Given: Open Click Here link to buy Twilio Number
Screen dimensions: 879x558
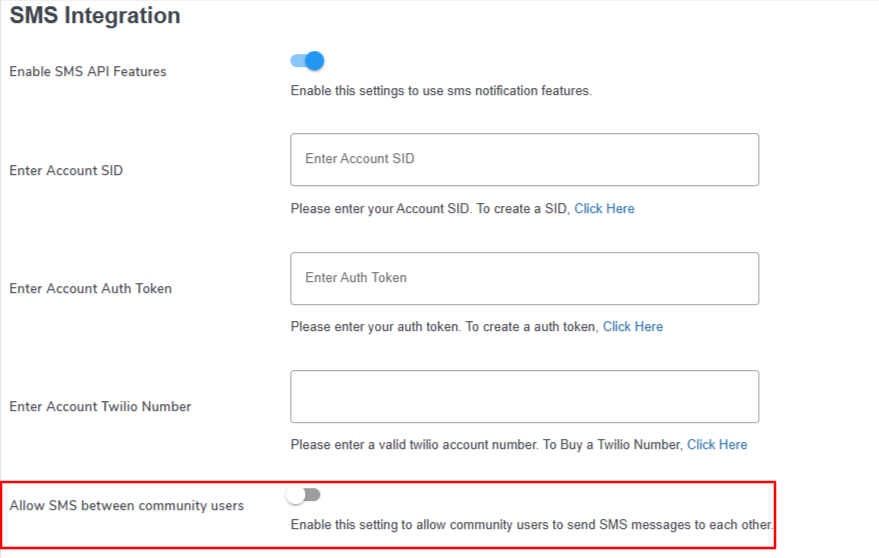Looking at the screenshot, I should point(717,445).
